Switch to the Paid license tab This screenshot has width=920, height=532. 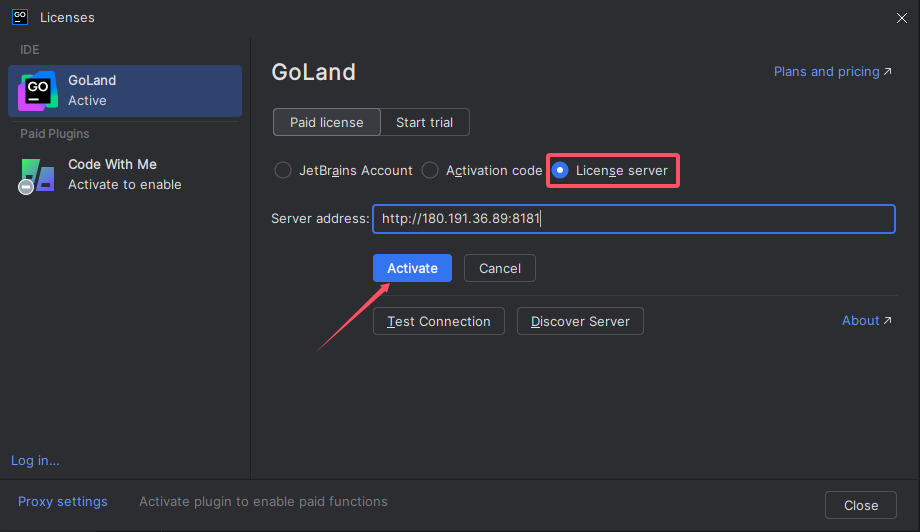[x=326, y=122]
